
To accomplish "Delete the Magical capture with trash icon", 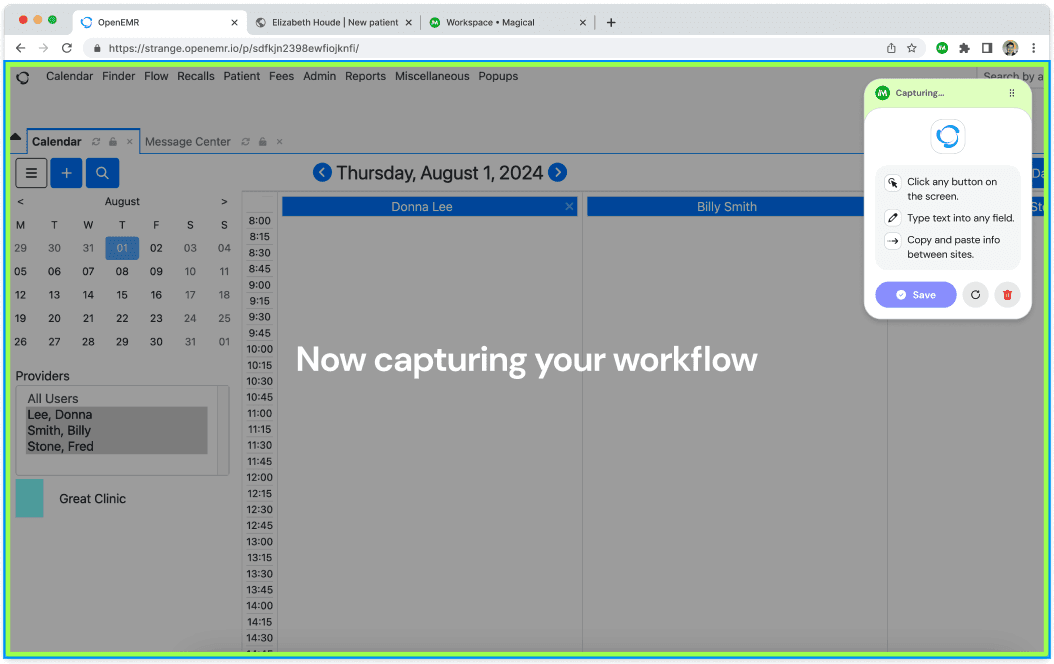I will pyautogui.click(x=1007, y=294).
